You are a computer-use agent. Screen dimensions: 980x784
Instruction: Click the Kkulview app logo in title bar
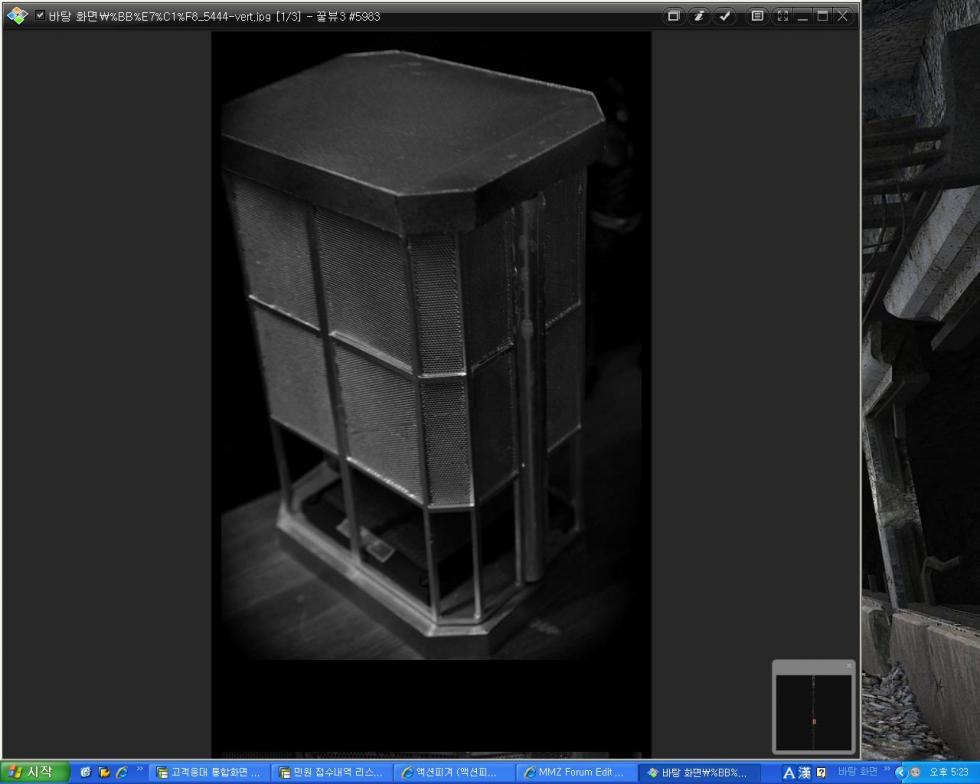[16, 16]
